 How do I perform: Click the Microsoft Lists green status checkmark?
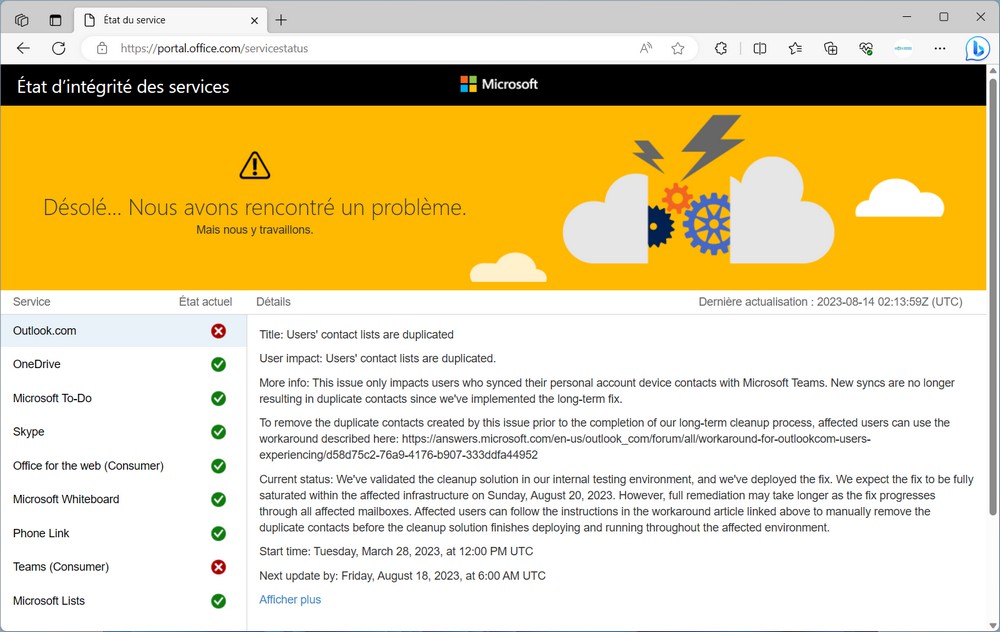point(218,601)
